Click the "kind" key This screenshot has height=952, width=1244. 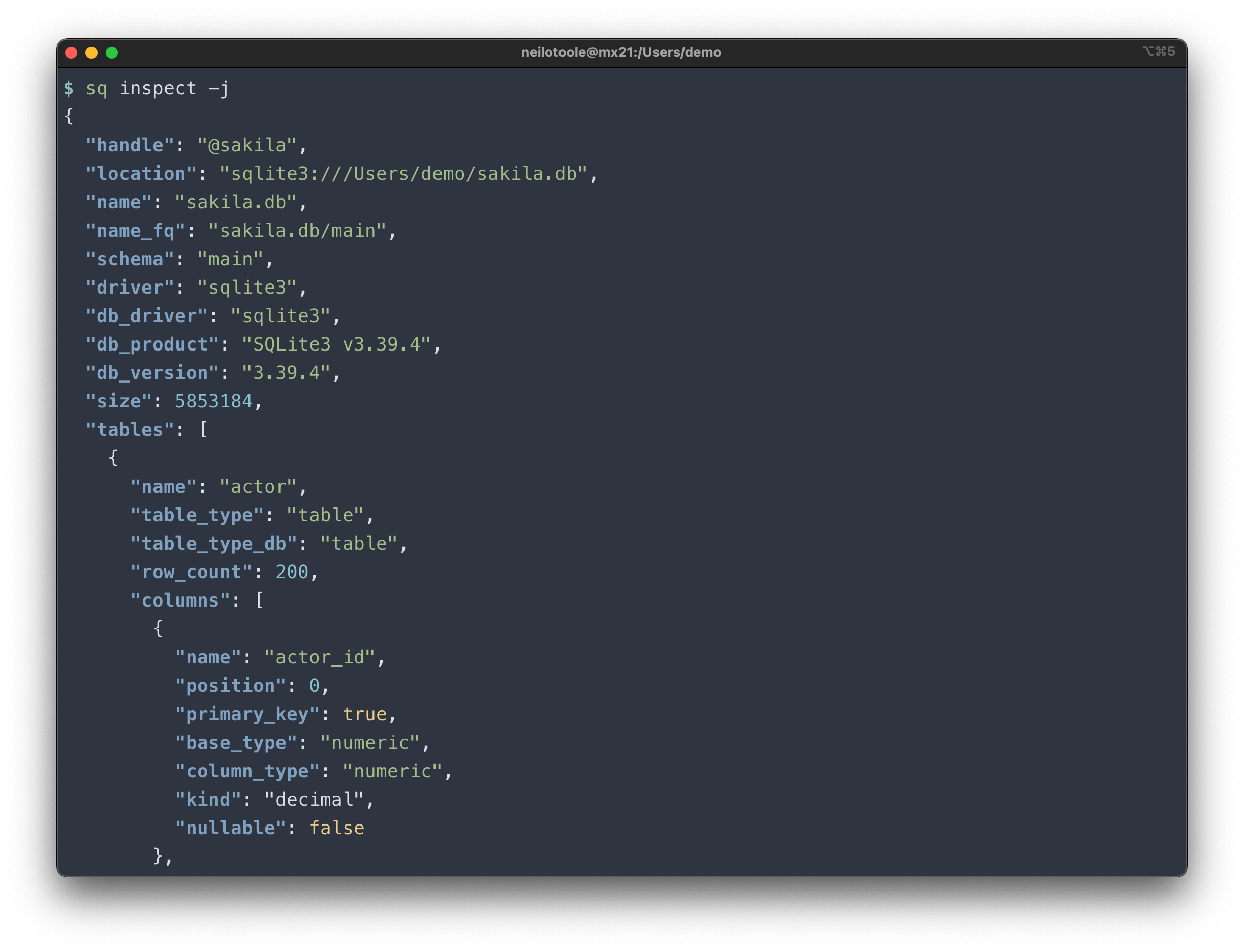click(208, 800)
